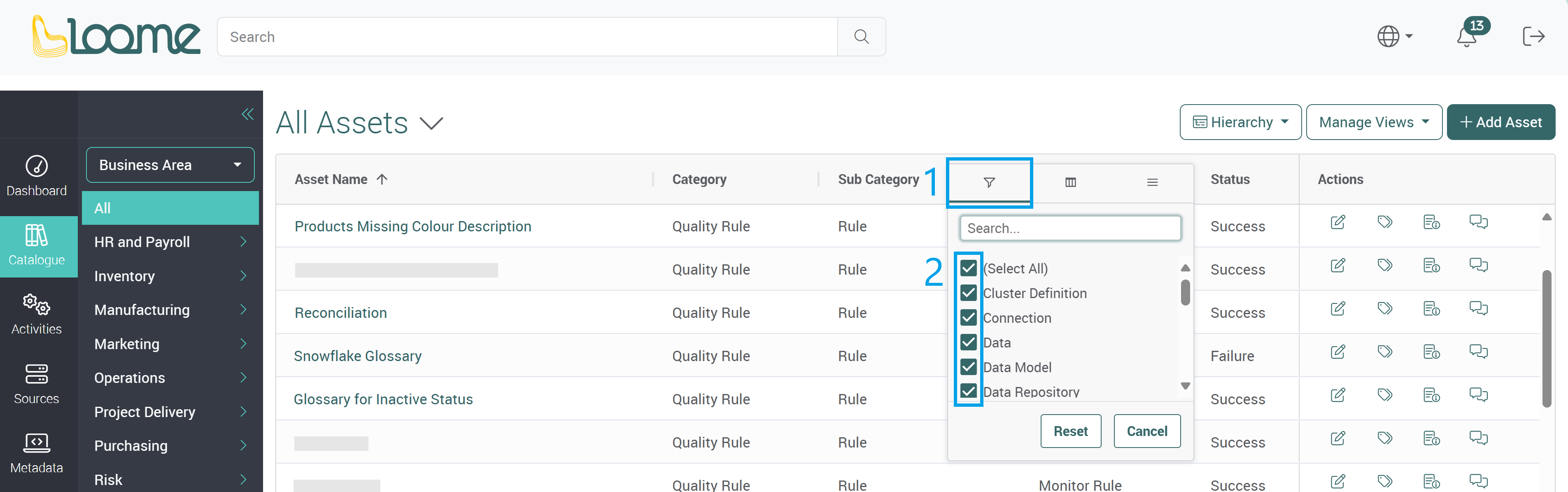The height and width of the screenshot is (492, 1568).
Task: Uncheck the Data Repository checkbox
Action: tap(969, 391)
